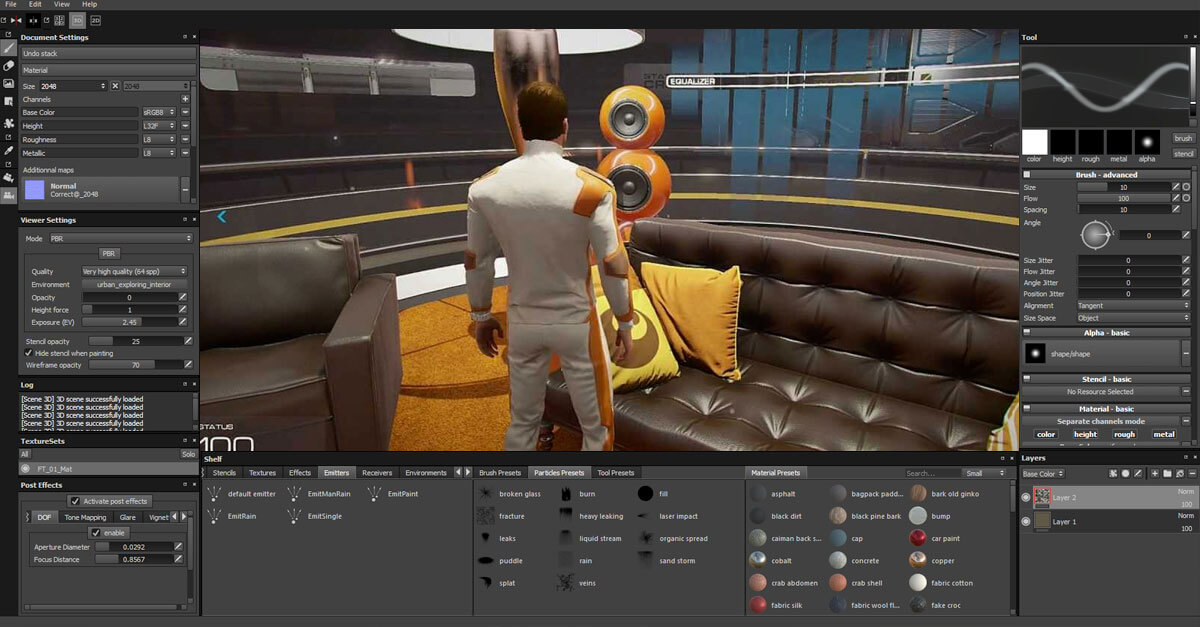
Task: Hide Layer 2 using its visibility toggle
Action: pyautogui.click(x=1026, y=497)
